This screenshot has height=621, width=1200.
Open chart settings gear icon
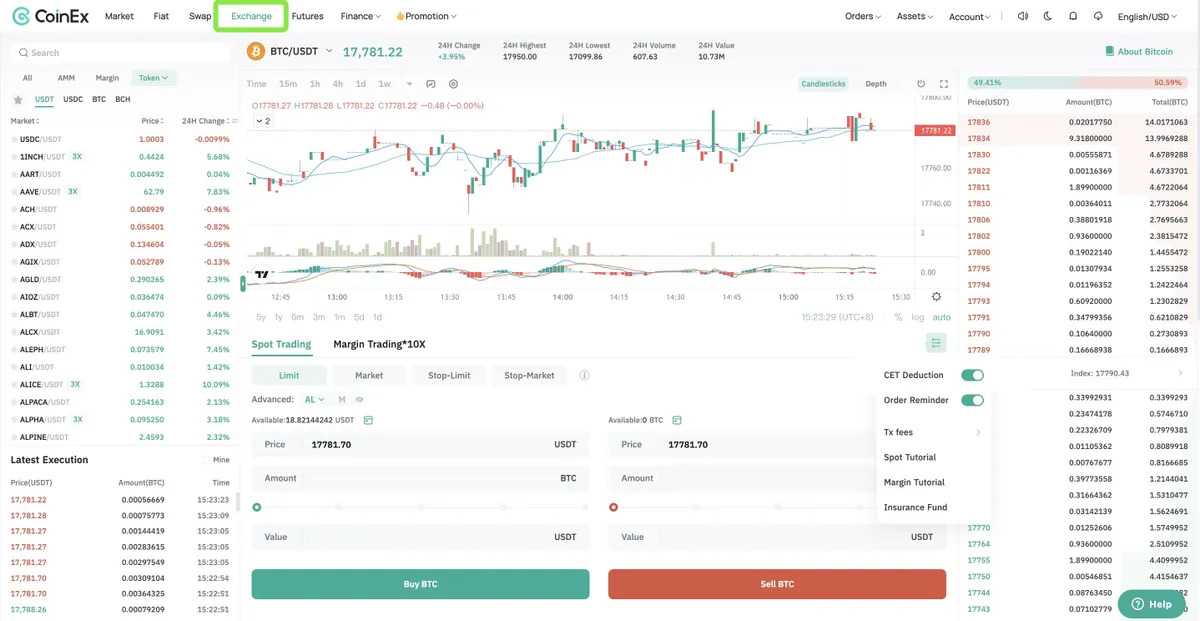(453, 84)
